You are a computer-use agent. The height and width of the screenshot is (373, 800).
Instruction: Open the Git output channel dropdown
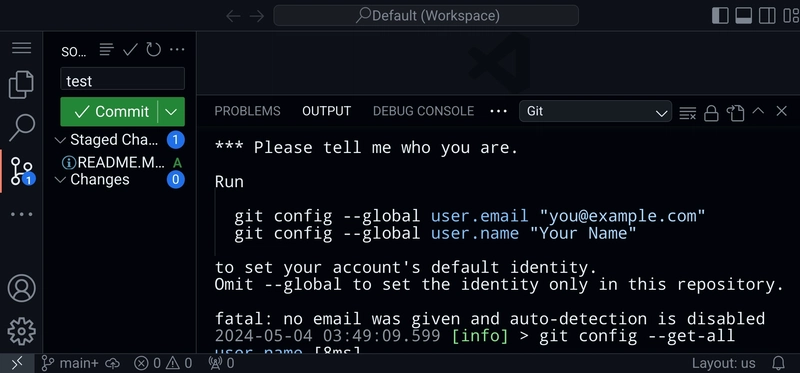click(595, 111)
